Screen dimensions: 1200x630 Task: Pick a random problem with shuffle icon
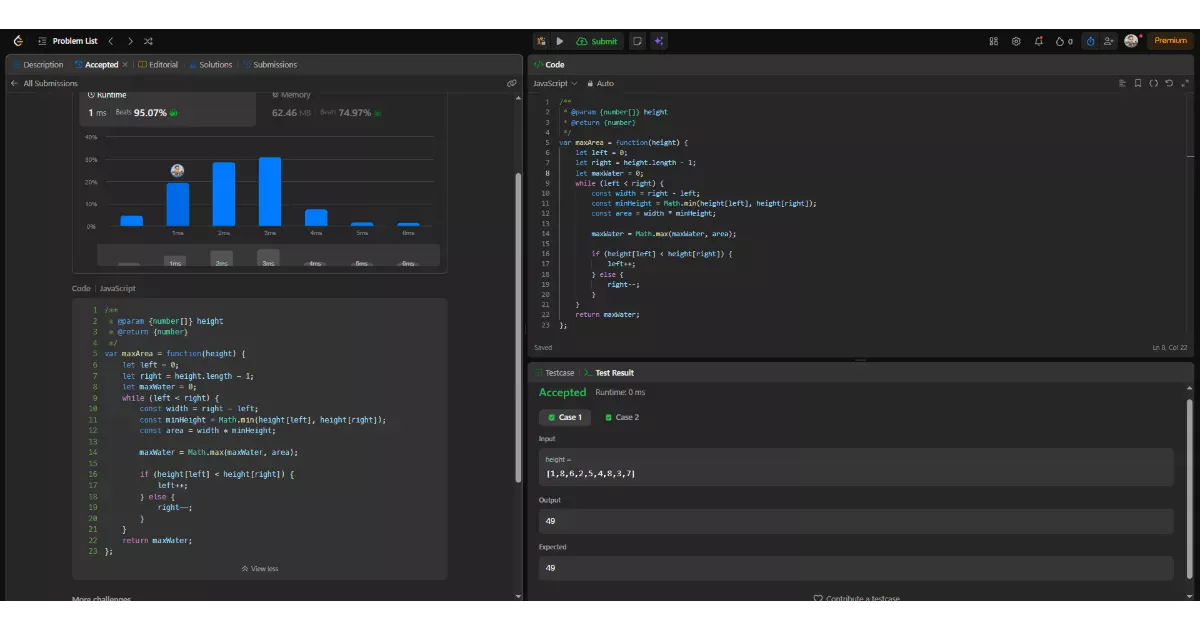148,41
